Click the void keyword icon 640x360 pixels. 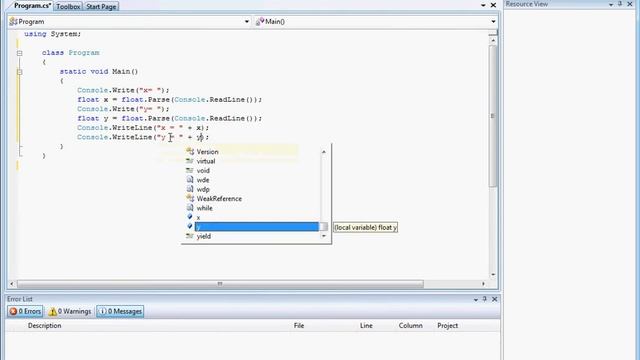[190, 170]
